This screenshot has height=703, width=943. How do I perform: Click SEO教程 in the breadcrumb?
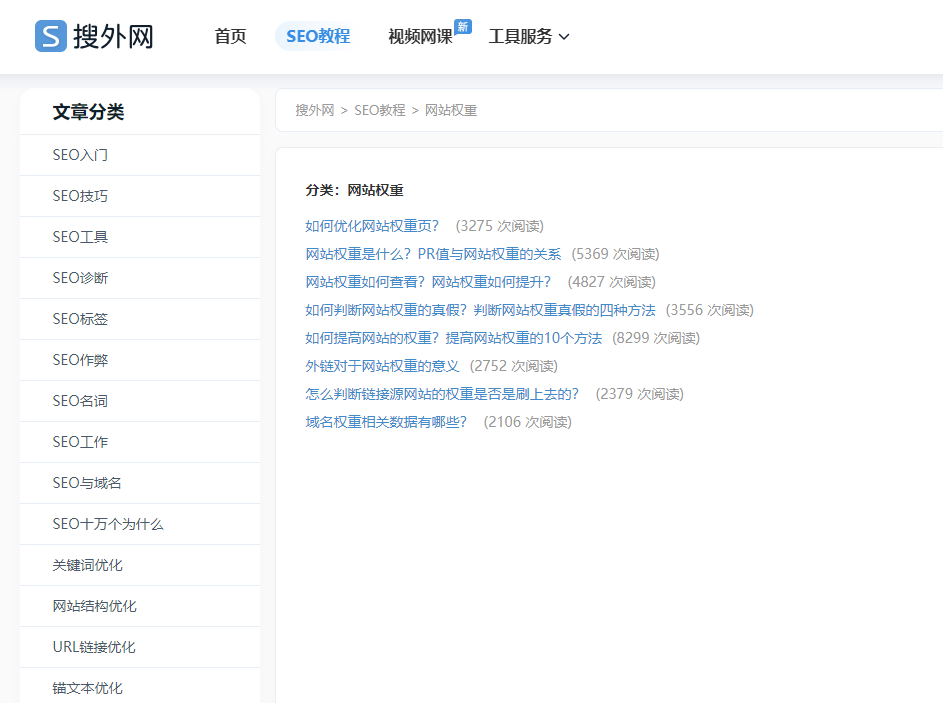(379, 110)
